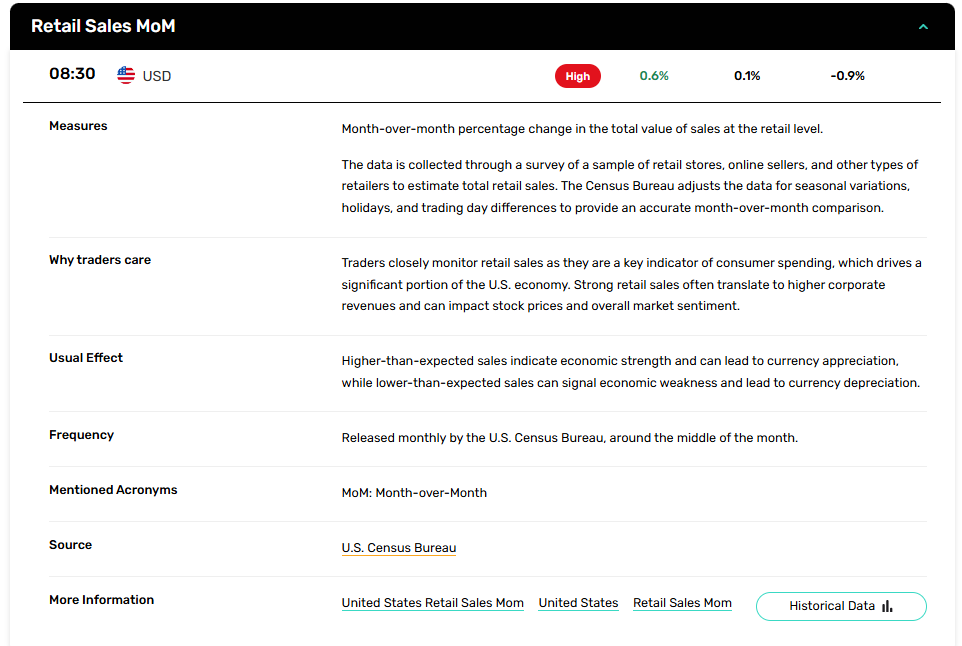Open the Historical Data button
The height and width of the screenshot is (646, 962).
point(841,606)
